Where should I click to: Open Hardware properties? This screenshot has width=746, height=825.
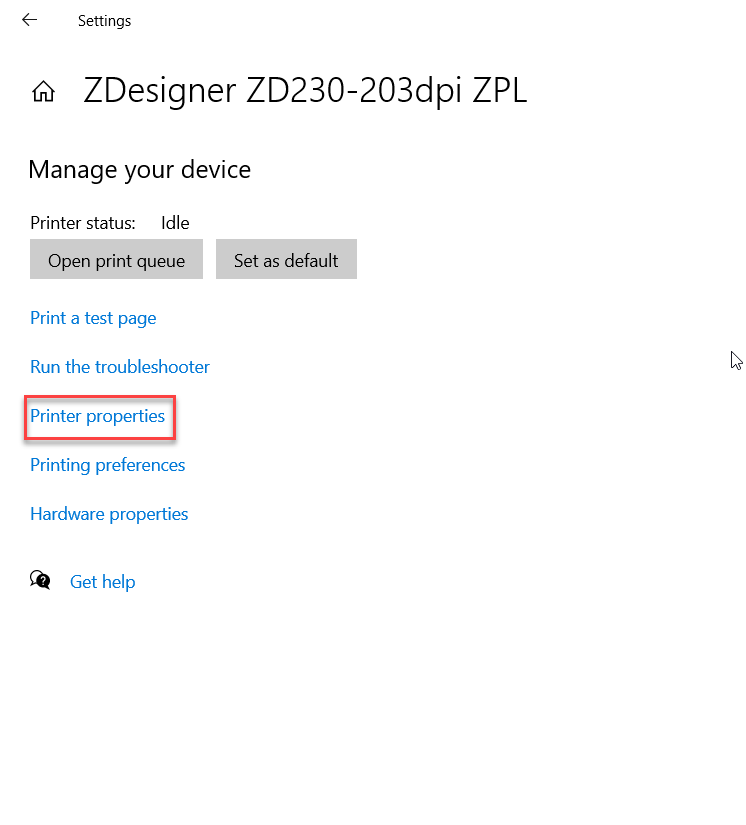109,514
